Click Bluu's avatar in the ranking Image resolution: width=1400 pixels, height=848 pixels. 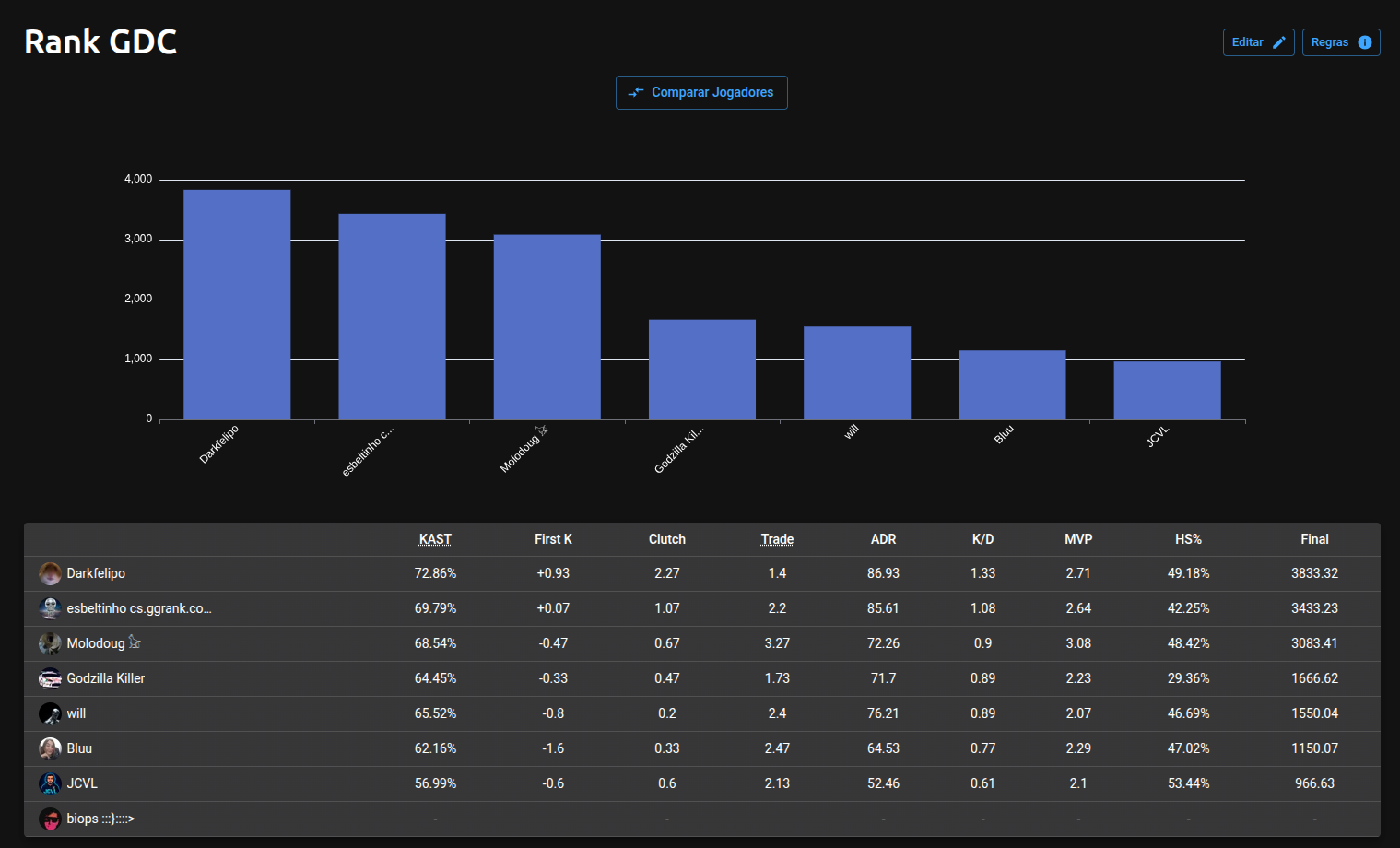click(50, 748)
